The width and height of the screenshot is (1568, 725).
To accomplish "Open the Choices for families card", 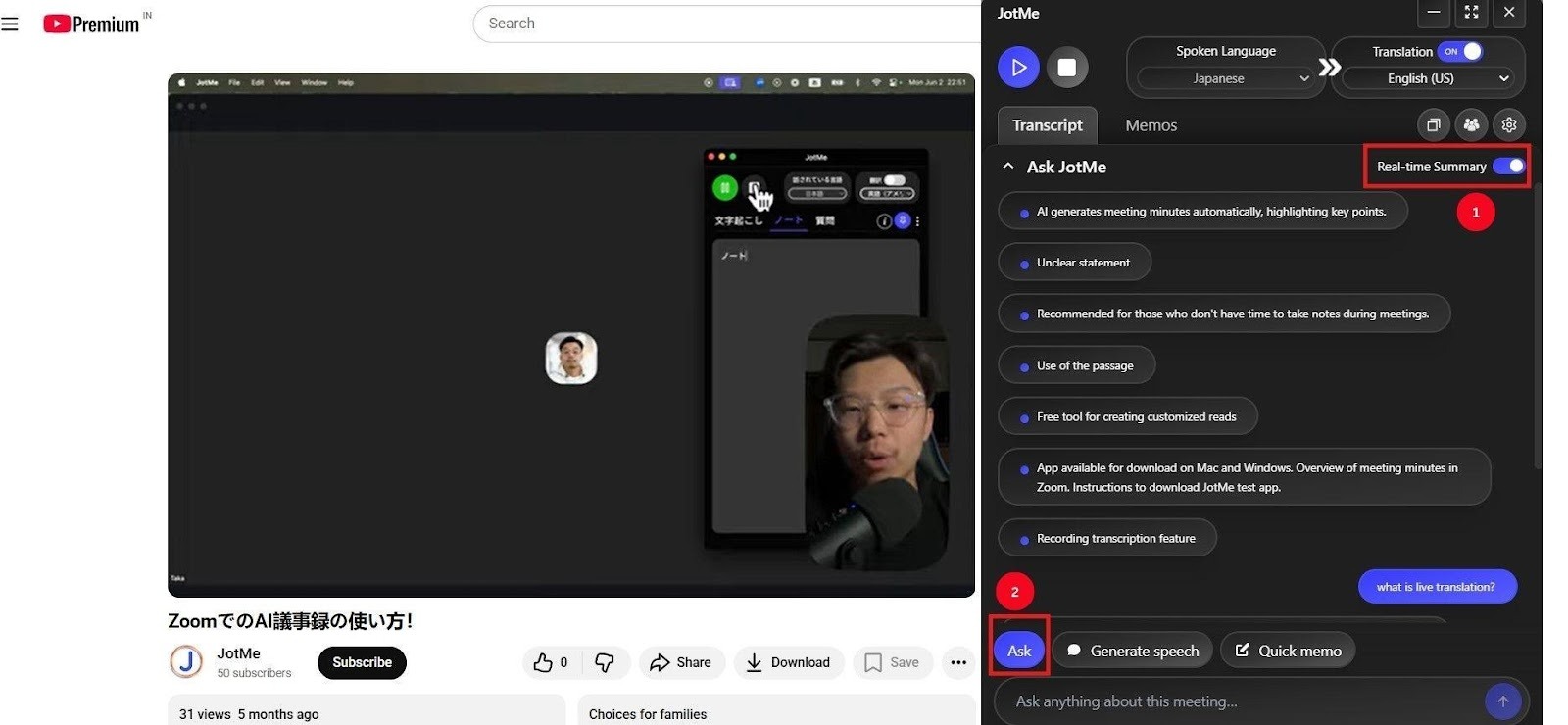I will (777, 711).
